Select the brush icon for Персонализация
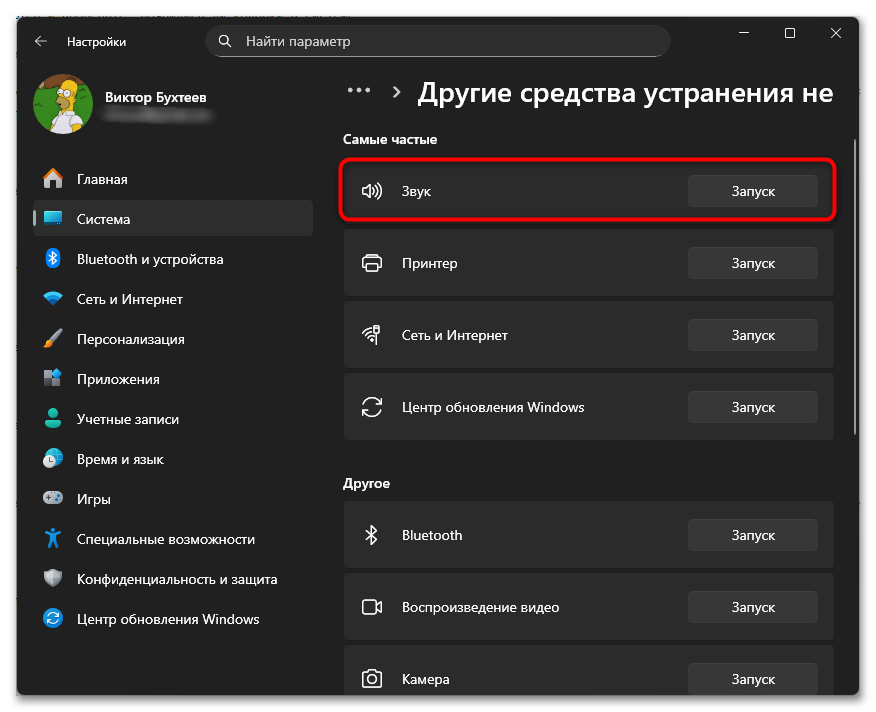This screenshot has height=712, width=876. (x=52, y=338)
